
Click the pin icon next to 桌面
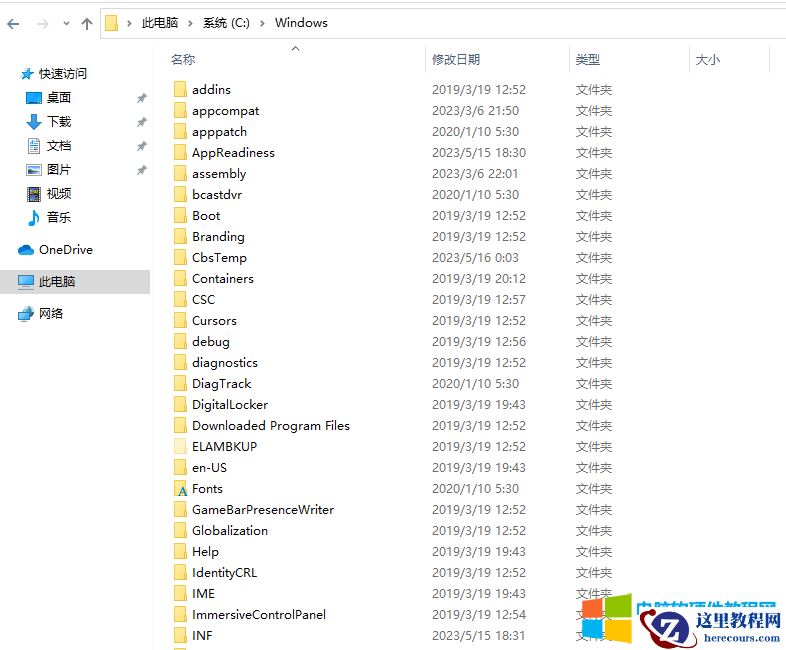click(142, 98)
